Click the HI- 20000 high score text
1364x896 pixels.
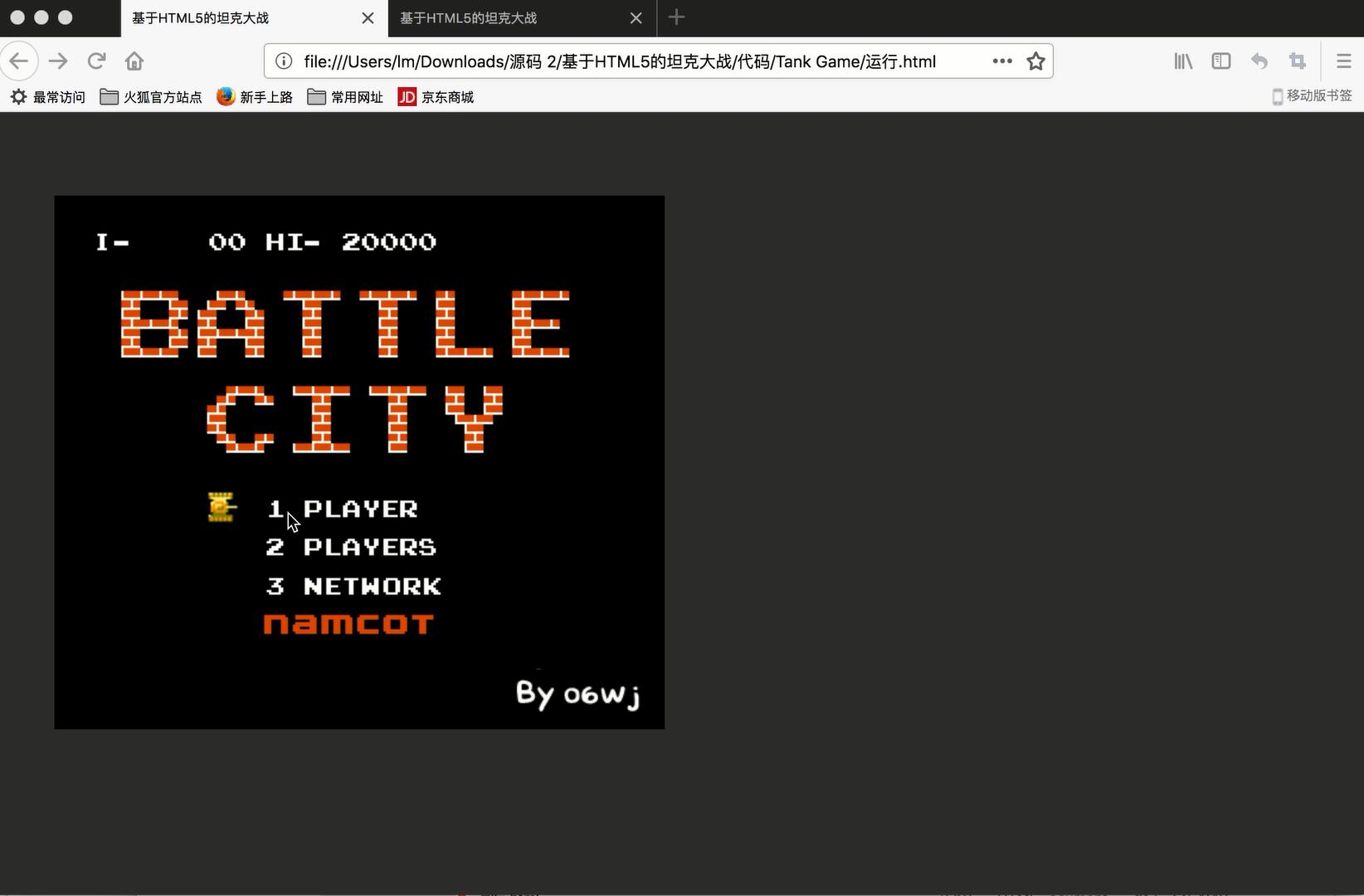tap(351, 241)
